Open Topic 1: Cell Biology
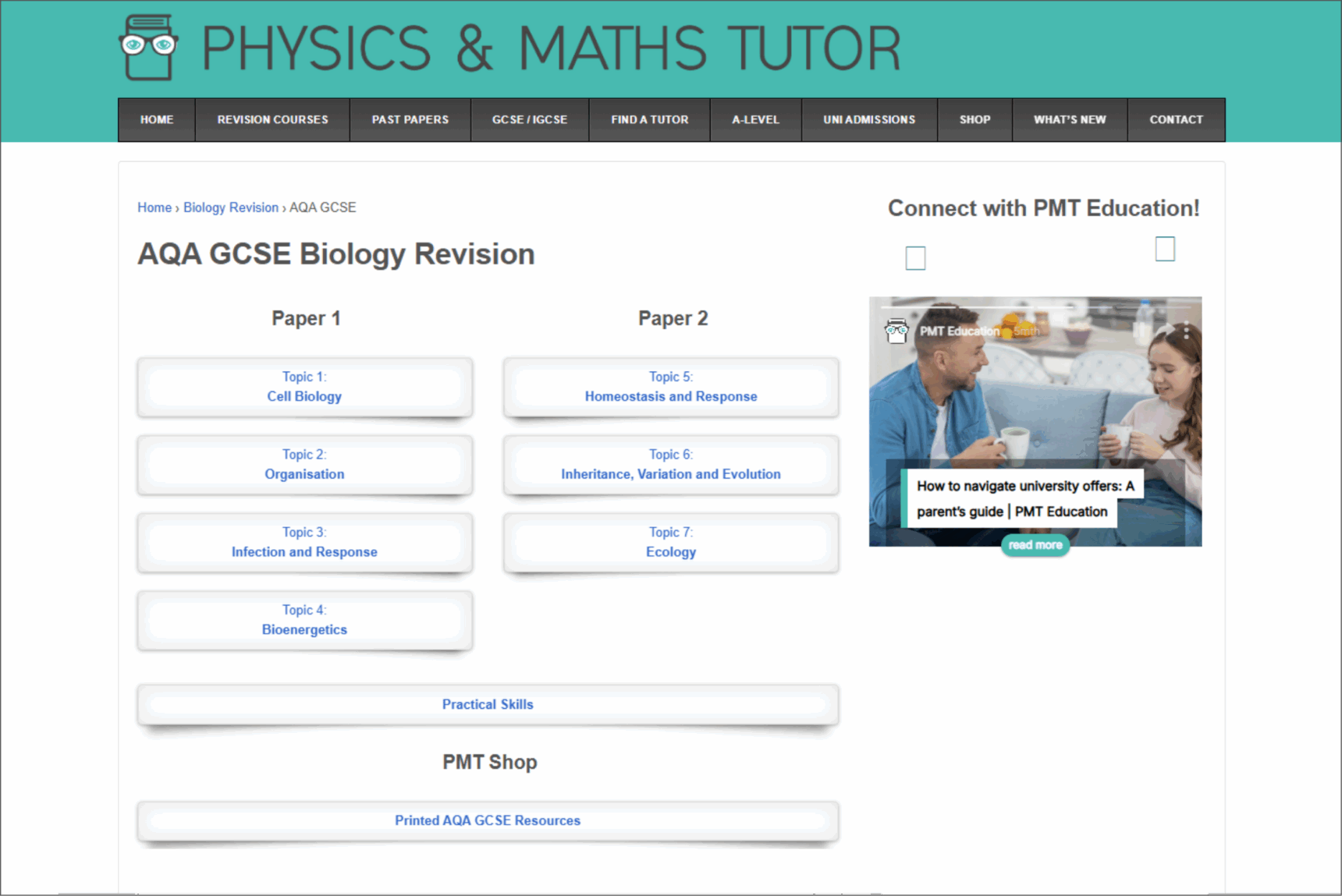The height and width of the screenshot is (896, 1342). coord(304,388)
